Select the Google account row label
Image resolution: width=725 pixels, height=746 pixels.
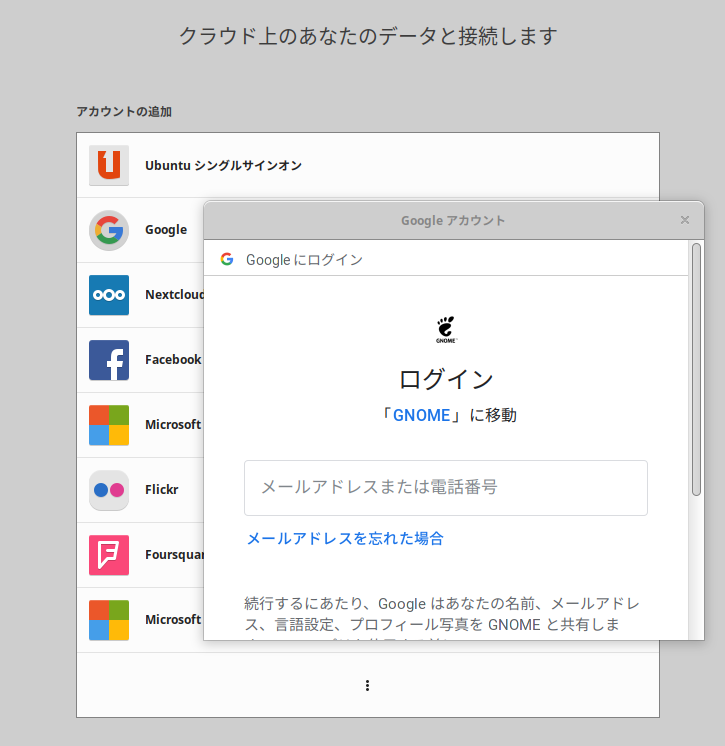[166, 230]
